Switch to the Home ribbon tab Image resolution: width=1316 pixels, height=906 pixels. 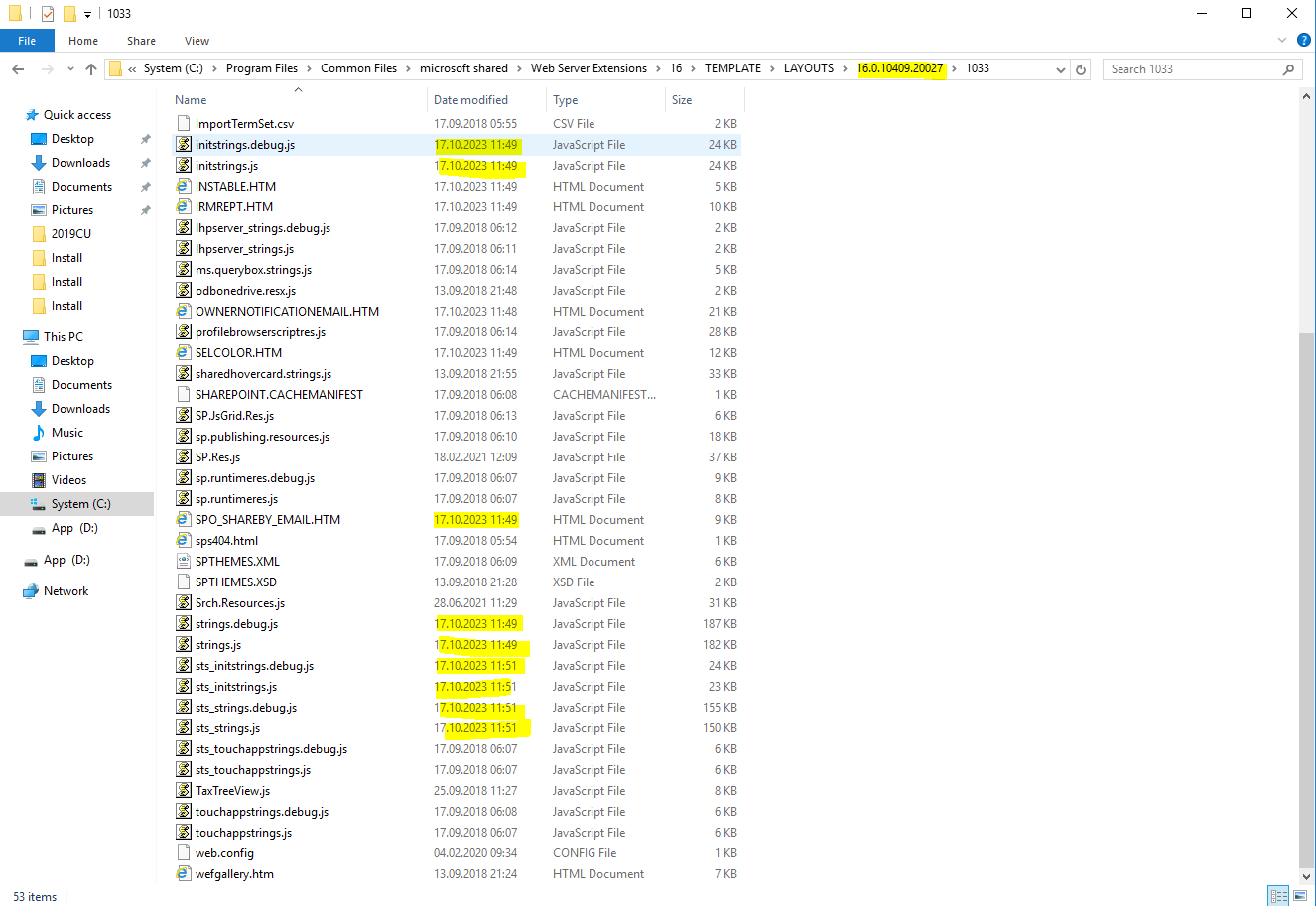[83, 41]
